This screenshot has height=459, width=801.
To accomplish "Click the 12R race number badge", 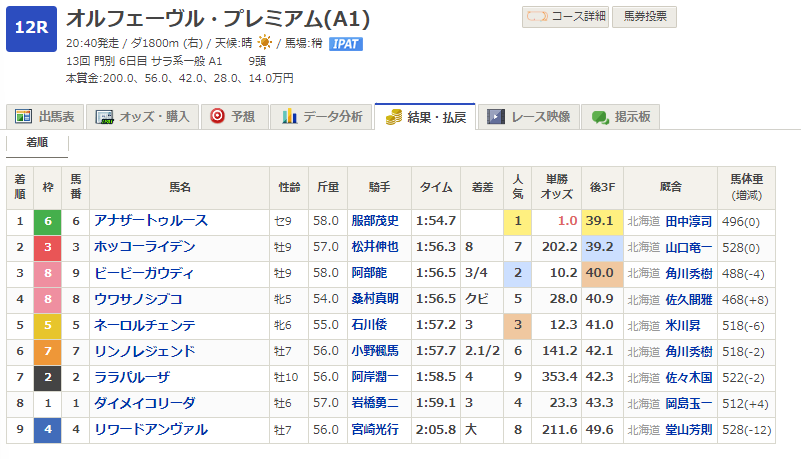I will (x=31, y=29).
